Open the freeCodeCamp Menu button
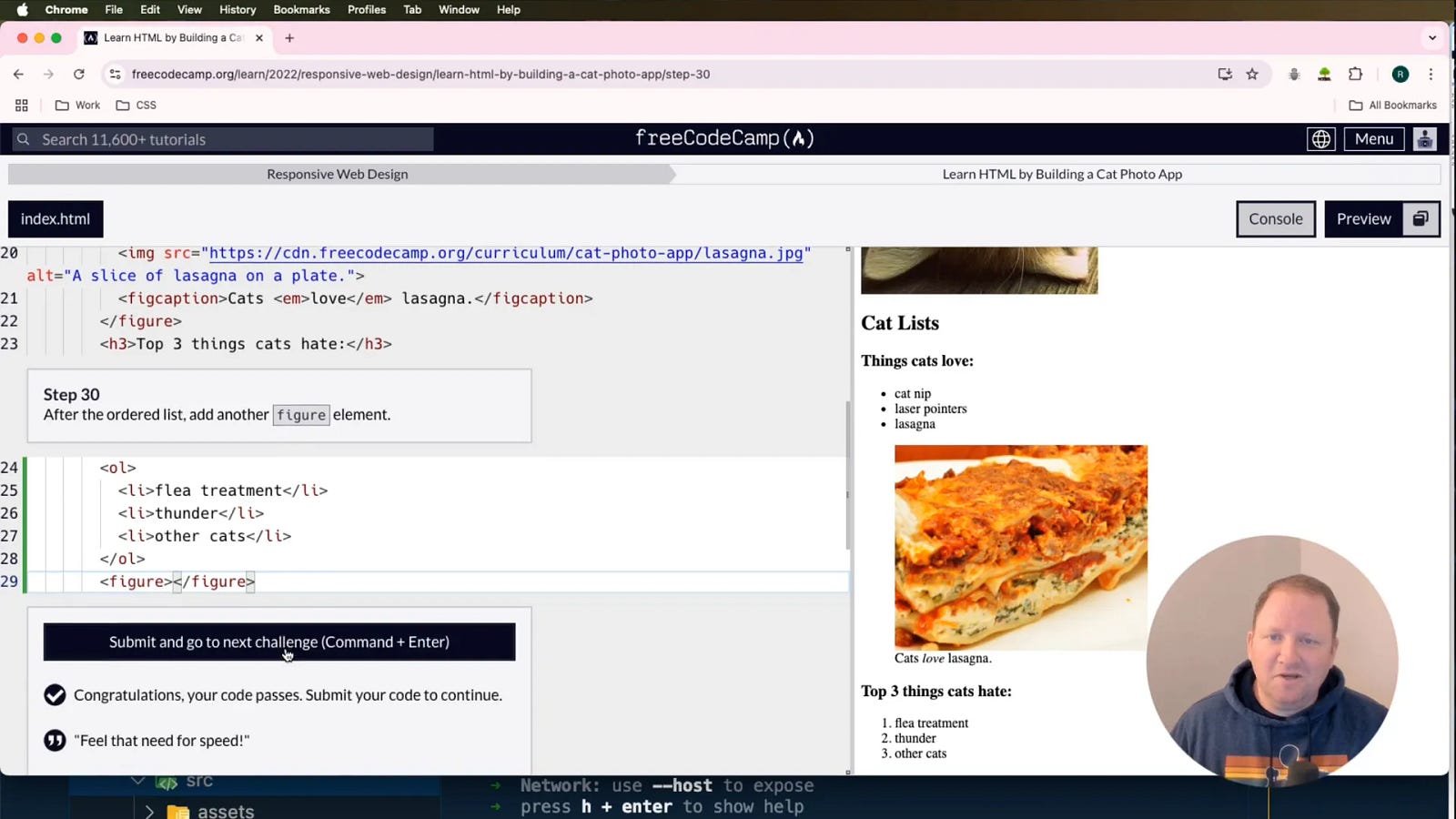The height and width of the screenshot is (819, 1456). tap(1374, 139)
